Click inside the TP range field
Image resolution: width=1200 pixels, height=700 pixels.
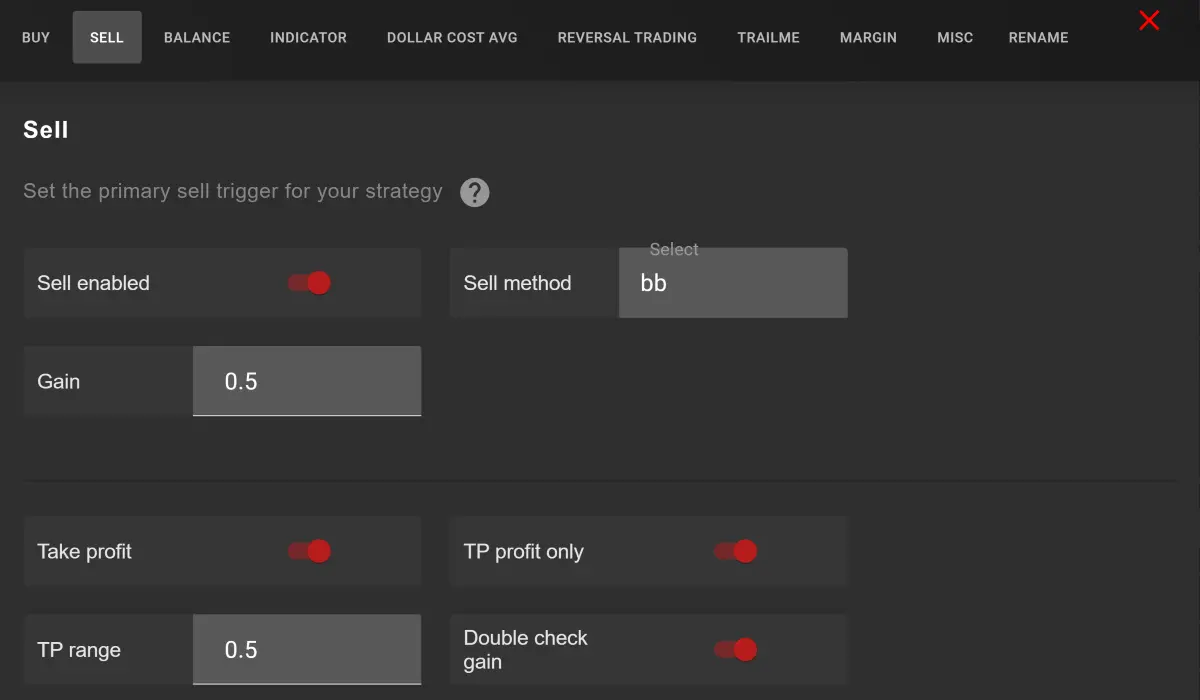click(x=306, y=649)
